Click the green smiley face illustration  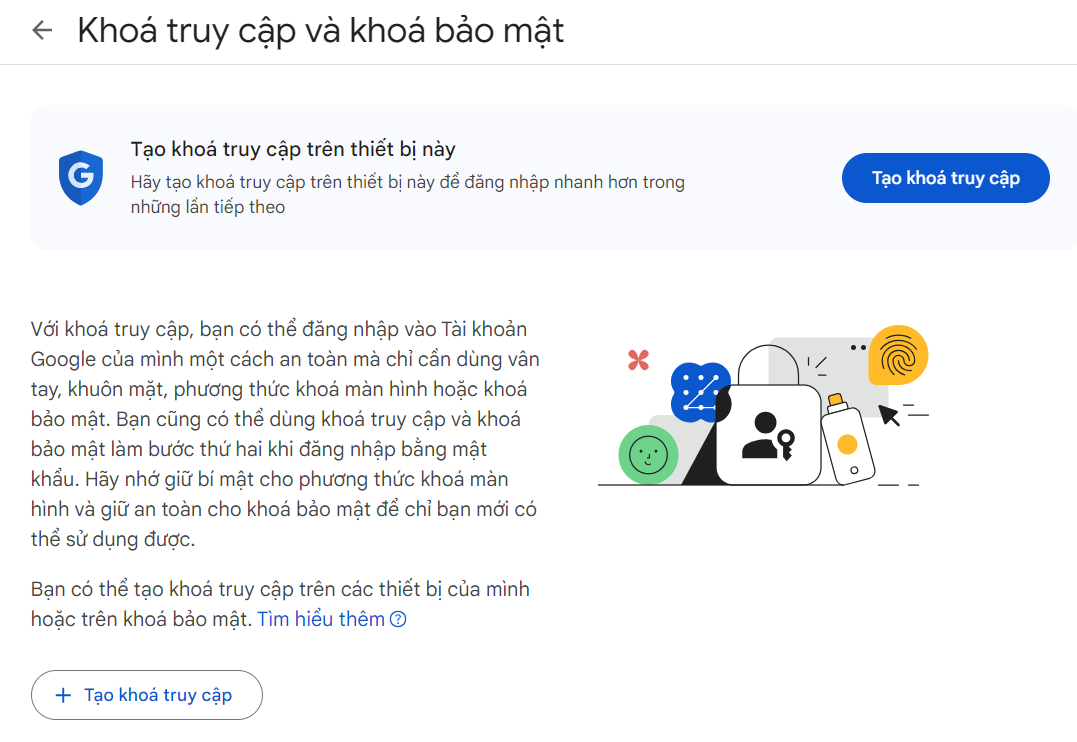coord(648,455)
